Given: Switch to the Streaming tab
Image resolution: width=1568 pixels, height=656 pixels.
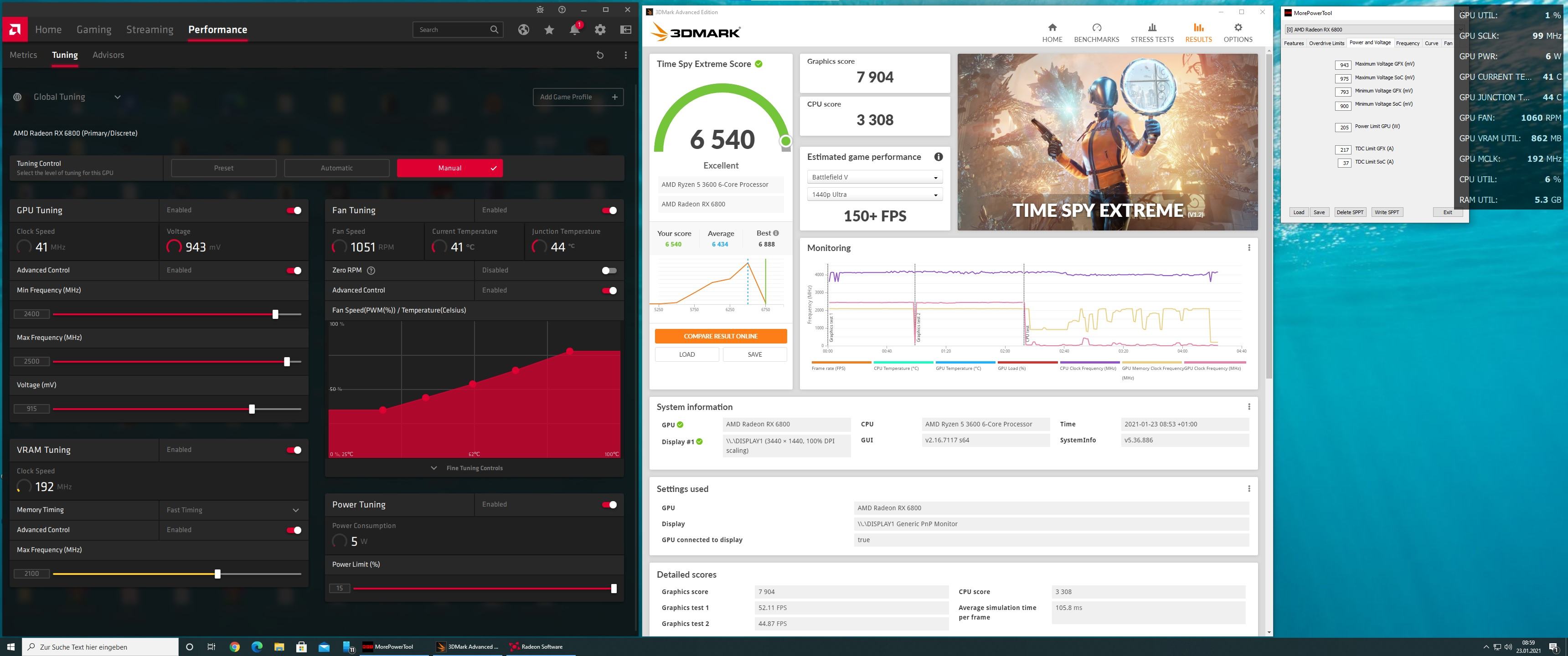Looking at the screenshot, I should pyautogui.click(x=150, y=30).
